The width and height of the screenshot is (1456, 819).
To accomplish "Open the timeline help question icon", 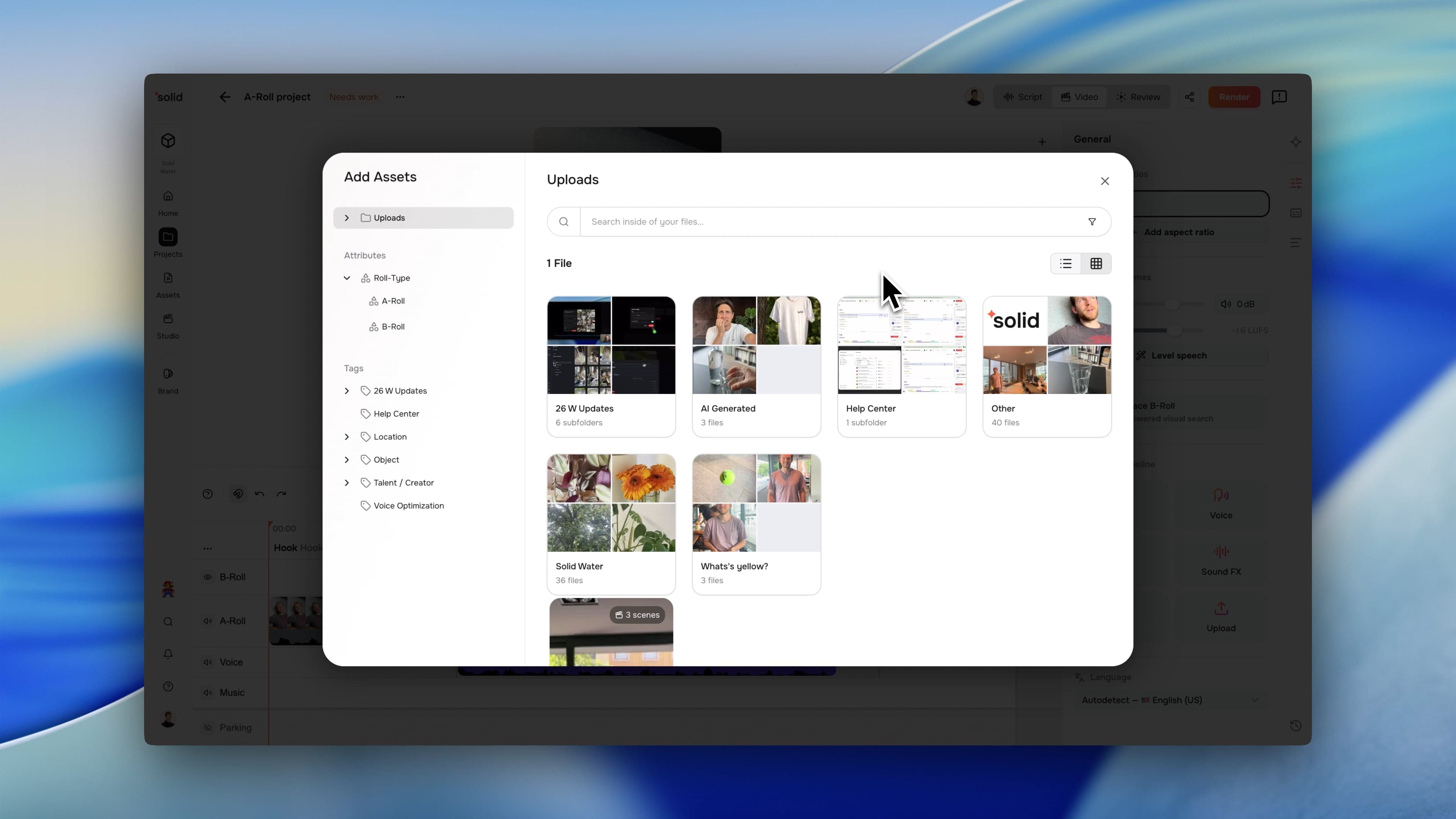I will (x=207, y=494).
